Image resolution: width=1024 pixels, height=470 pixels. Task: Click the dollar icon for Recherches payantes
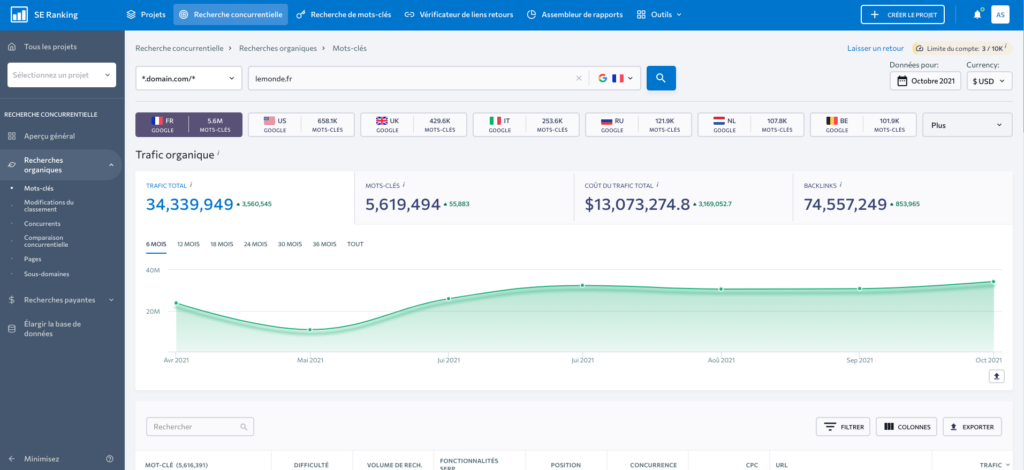pos(12,300)
